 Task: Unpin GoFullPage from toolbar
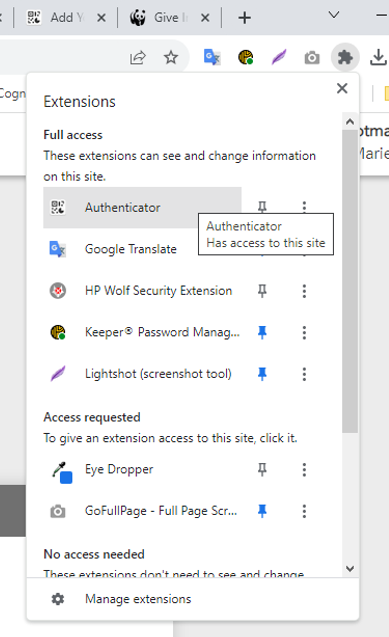(x=262, y=511)
